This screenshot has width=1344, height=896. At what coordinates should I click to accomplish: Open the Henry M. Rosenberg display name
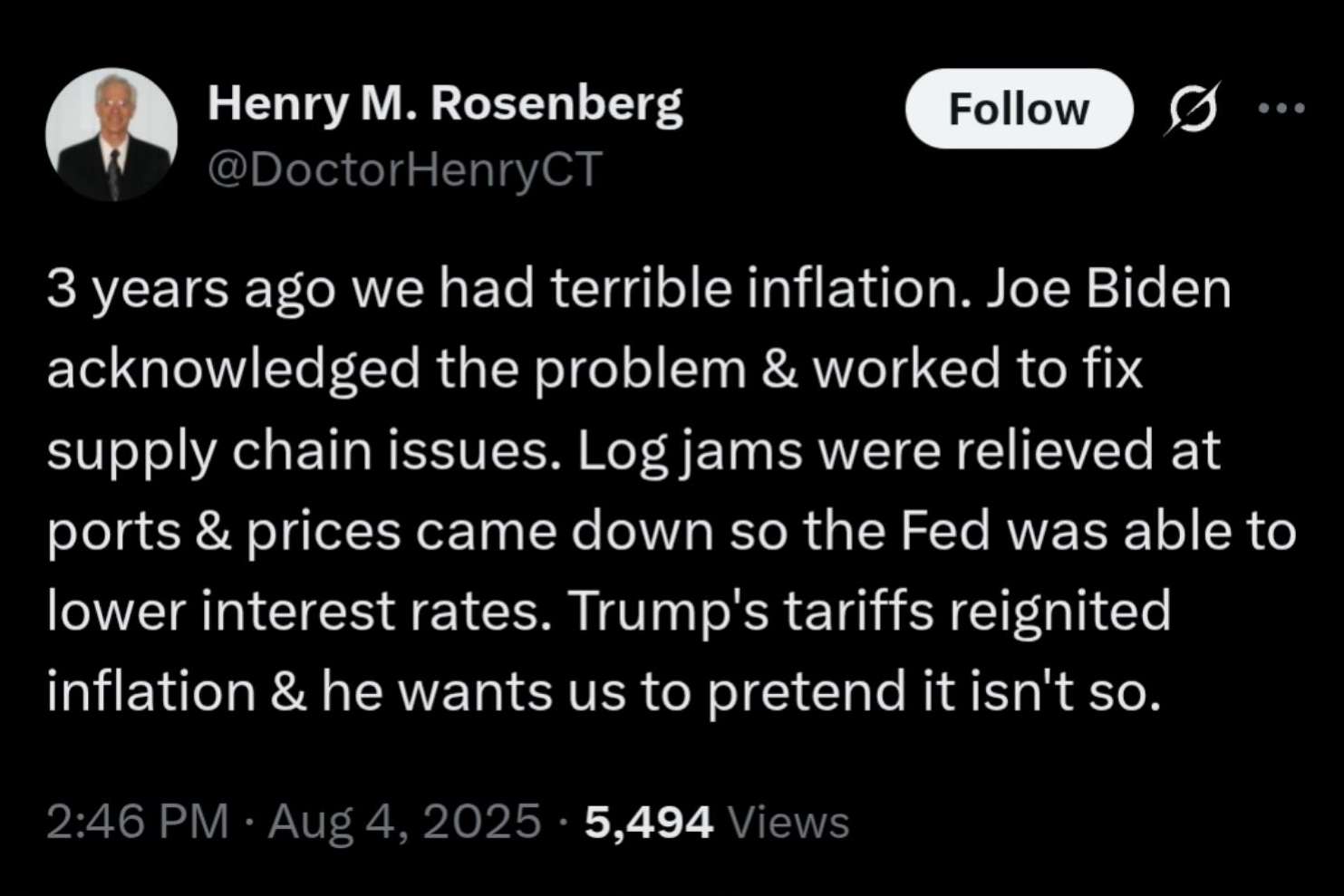point(444,103)
